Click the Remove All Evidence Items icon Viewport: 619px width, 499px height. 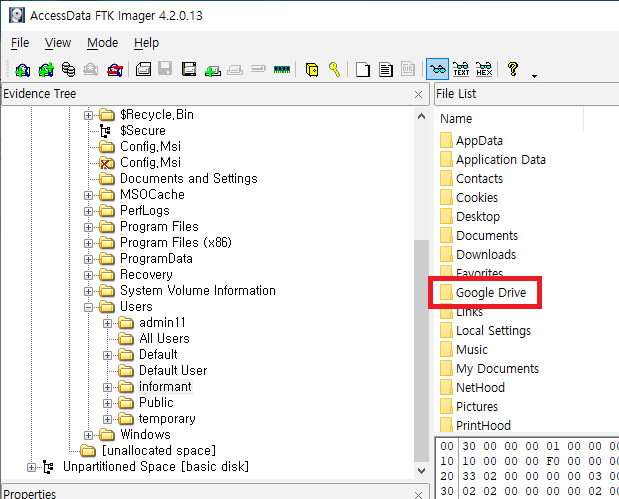click(115, 69)
